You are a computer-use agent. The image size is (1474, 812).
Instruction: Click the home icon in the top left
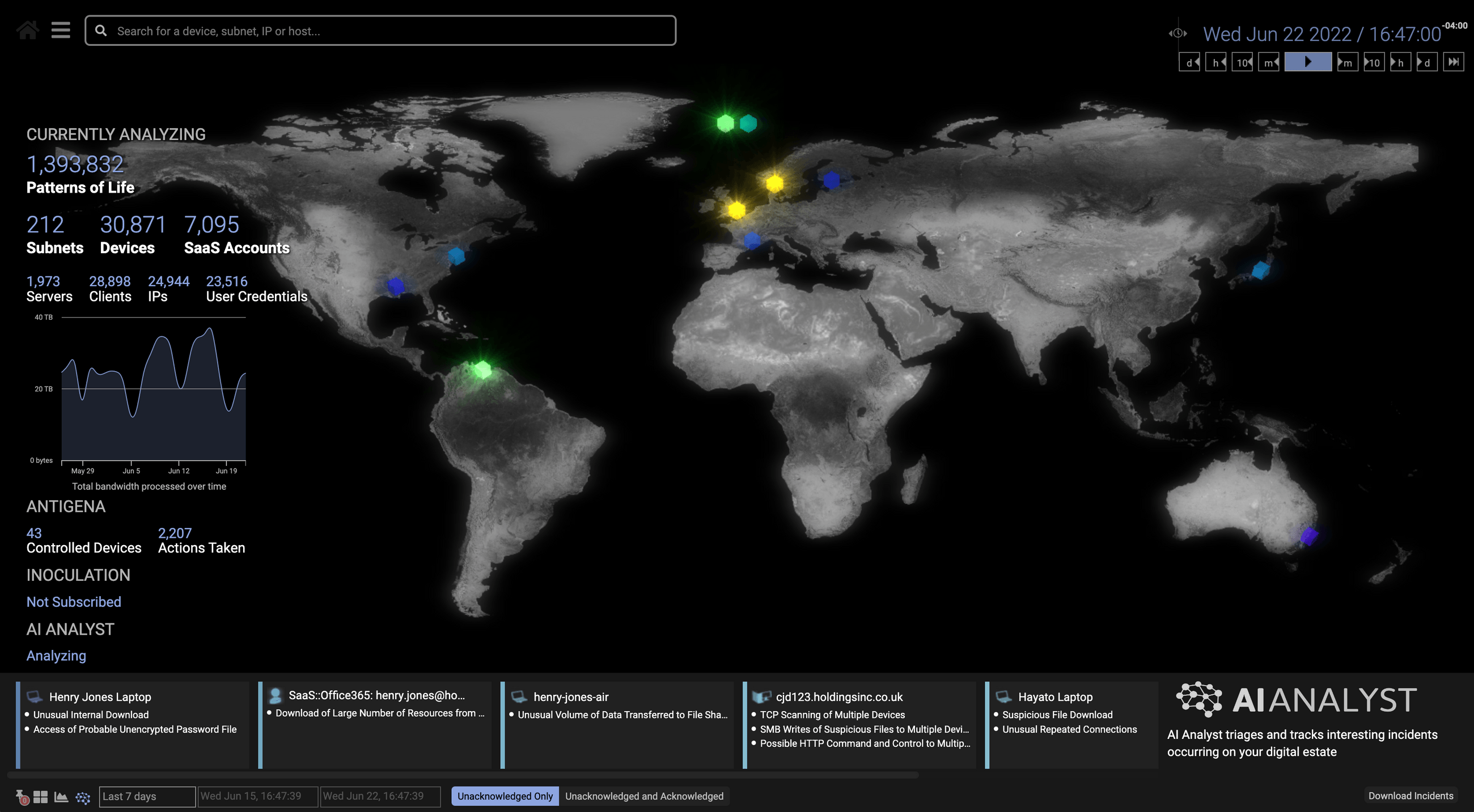point(27,29)
